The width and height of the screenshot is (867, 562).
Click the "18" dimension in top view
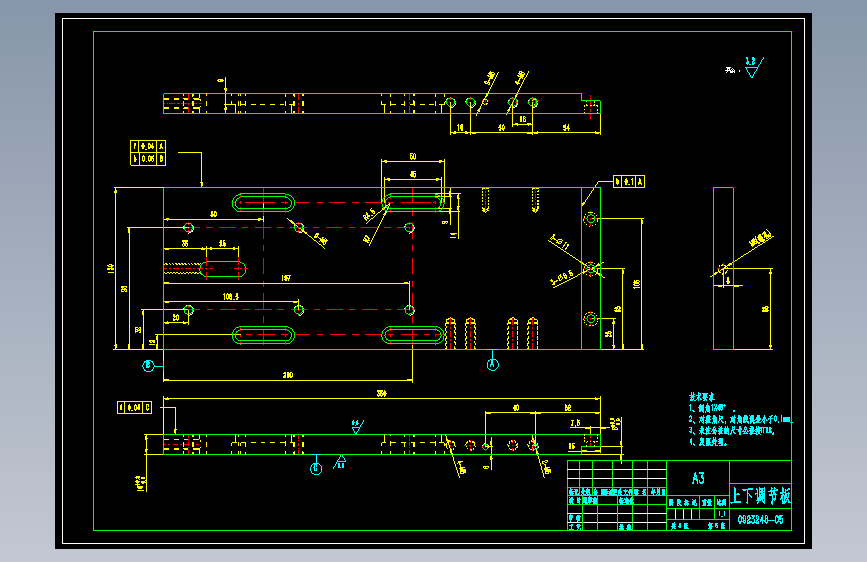coord(523,119)
